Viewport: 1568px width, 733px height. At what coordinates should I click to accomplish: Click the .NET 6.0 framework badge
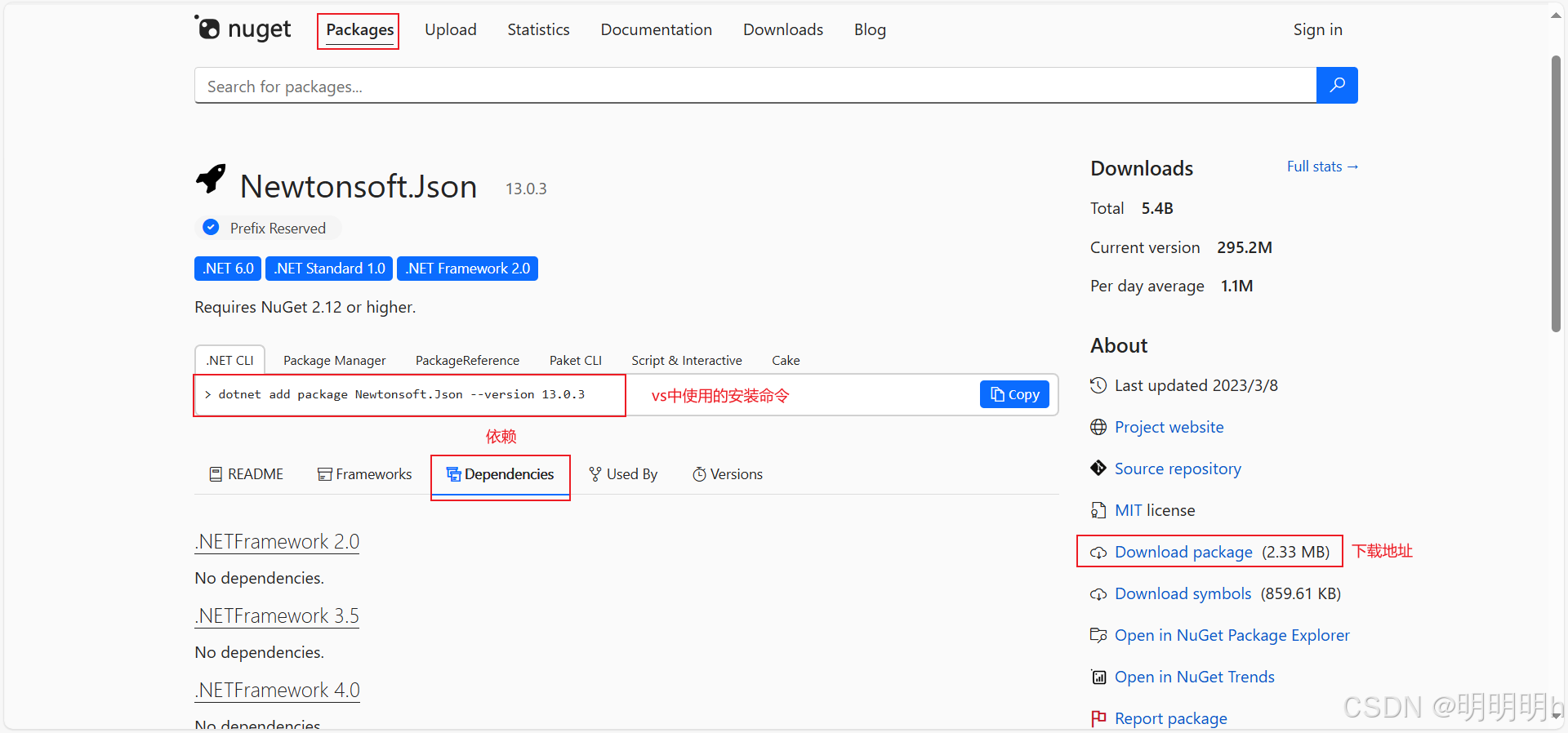[228, 269]
